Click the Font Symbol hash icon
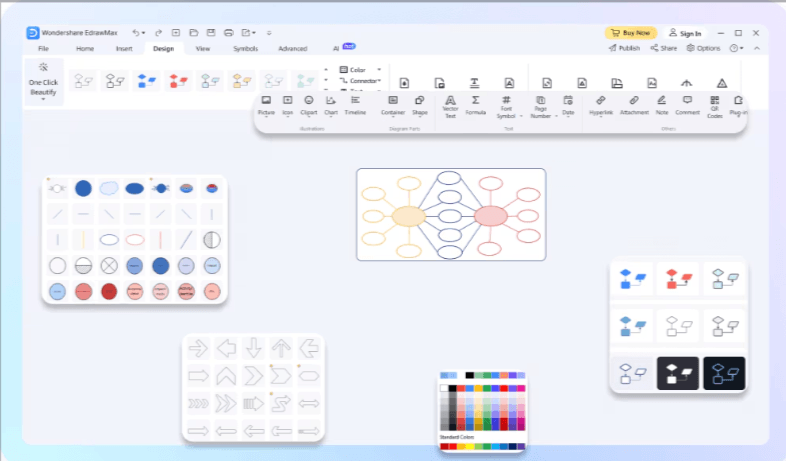Image resolution: width=786 pixels, height=461 pixels. point(506,100)
